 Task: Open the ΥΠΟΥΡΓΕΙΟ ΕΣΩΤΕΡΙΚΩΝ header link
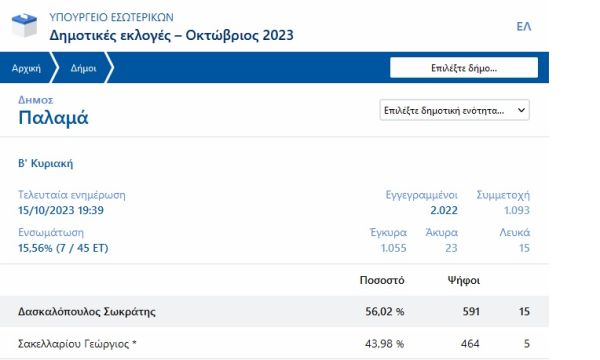111,18
